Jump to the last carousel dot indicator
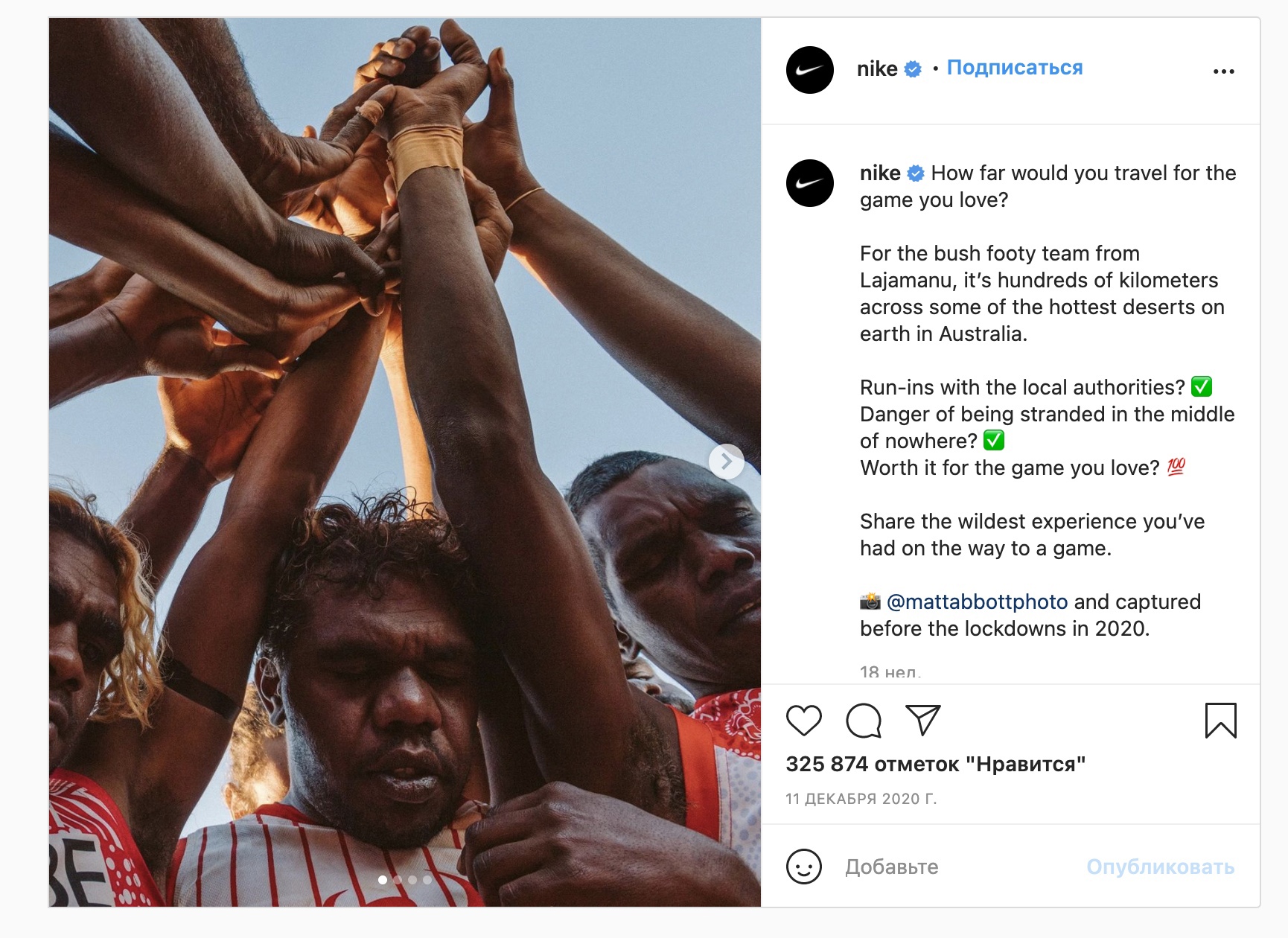Image resolution: width=1288 pixels, height=938 pixels. tap(427, 880)
